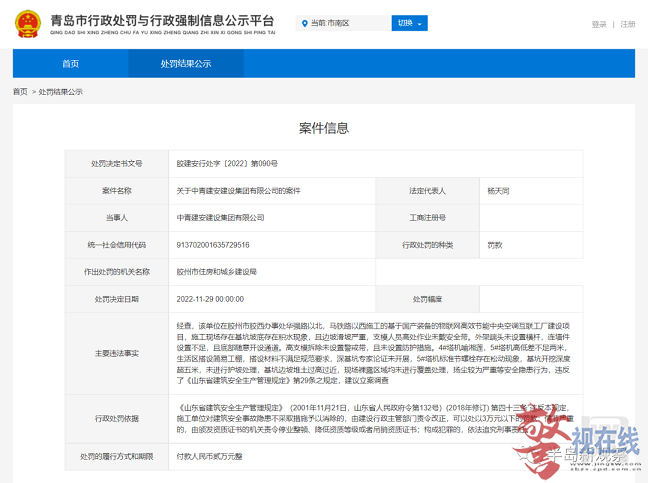Click the 工商注册号 label cell
Viewport: 648px width, 483px height.
[x=427, y=218]
